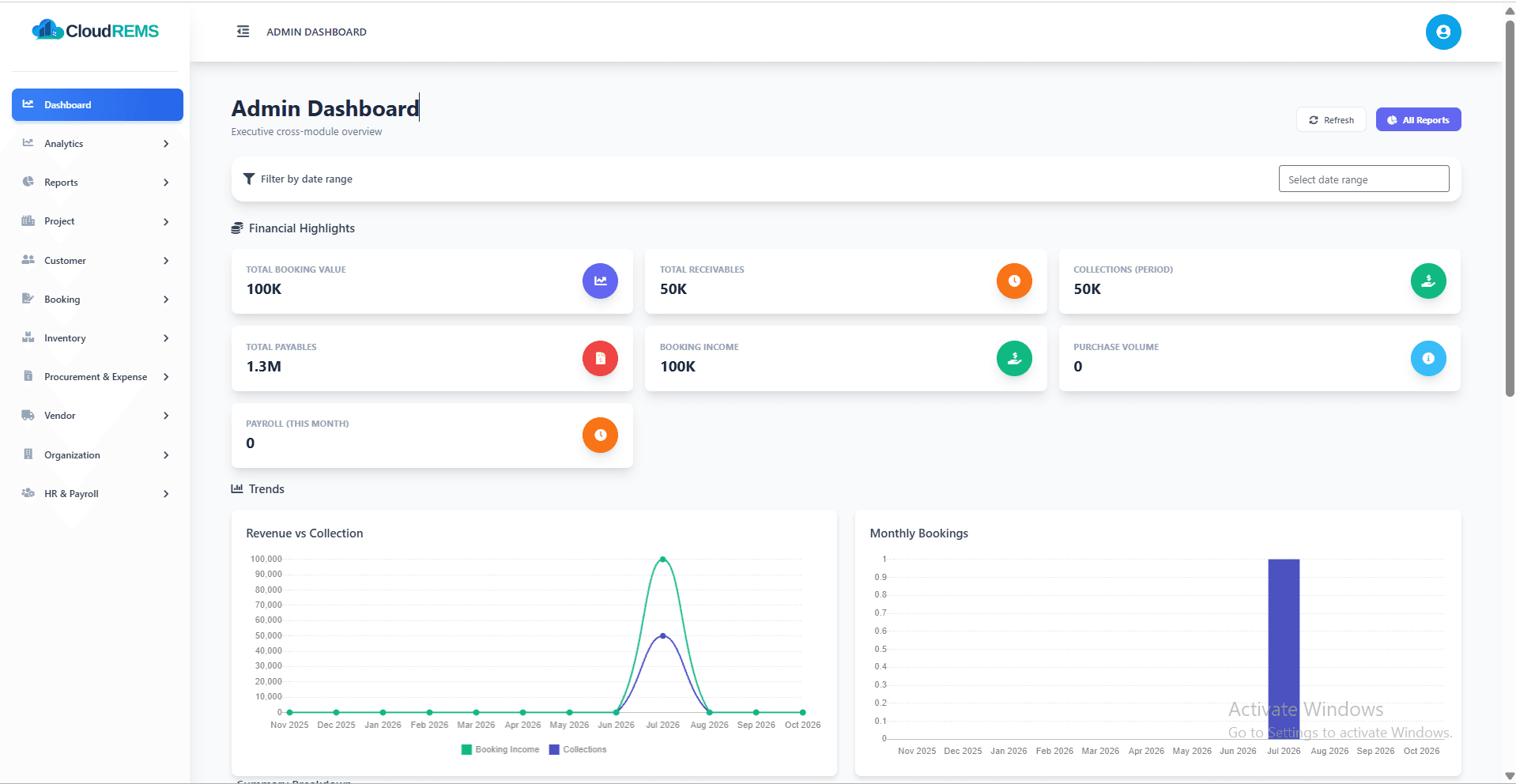Click the Inventory boxes icon in sidebar
Viewport: 1516px width, 784px height.
coord(28,337)
